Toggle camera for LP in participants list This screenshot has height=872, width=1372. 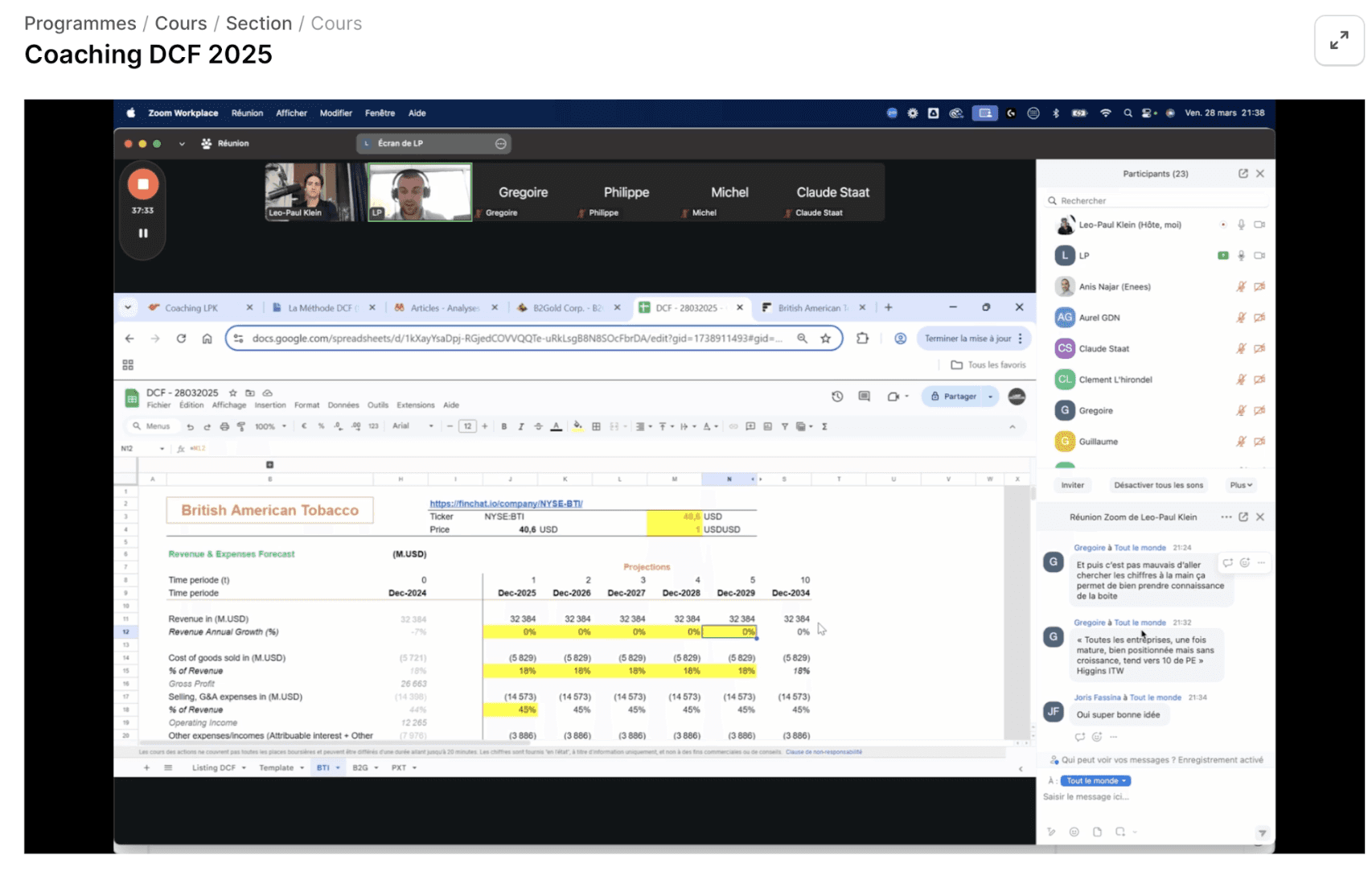[x=1259, y=256]
